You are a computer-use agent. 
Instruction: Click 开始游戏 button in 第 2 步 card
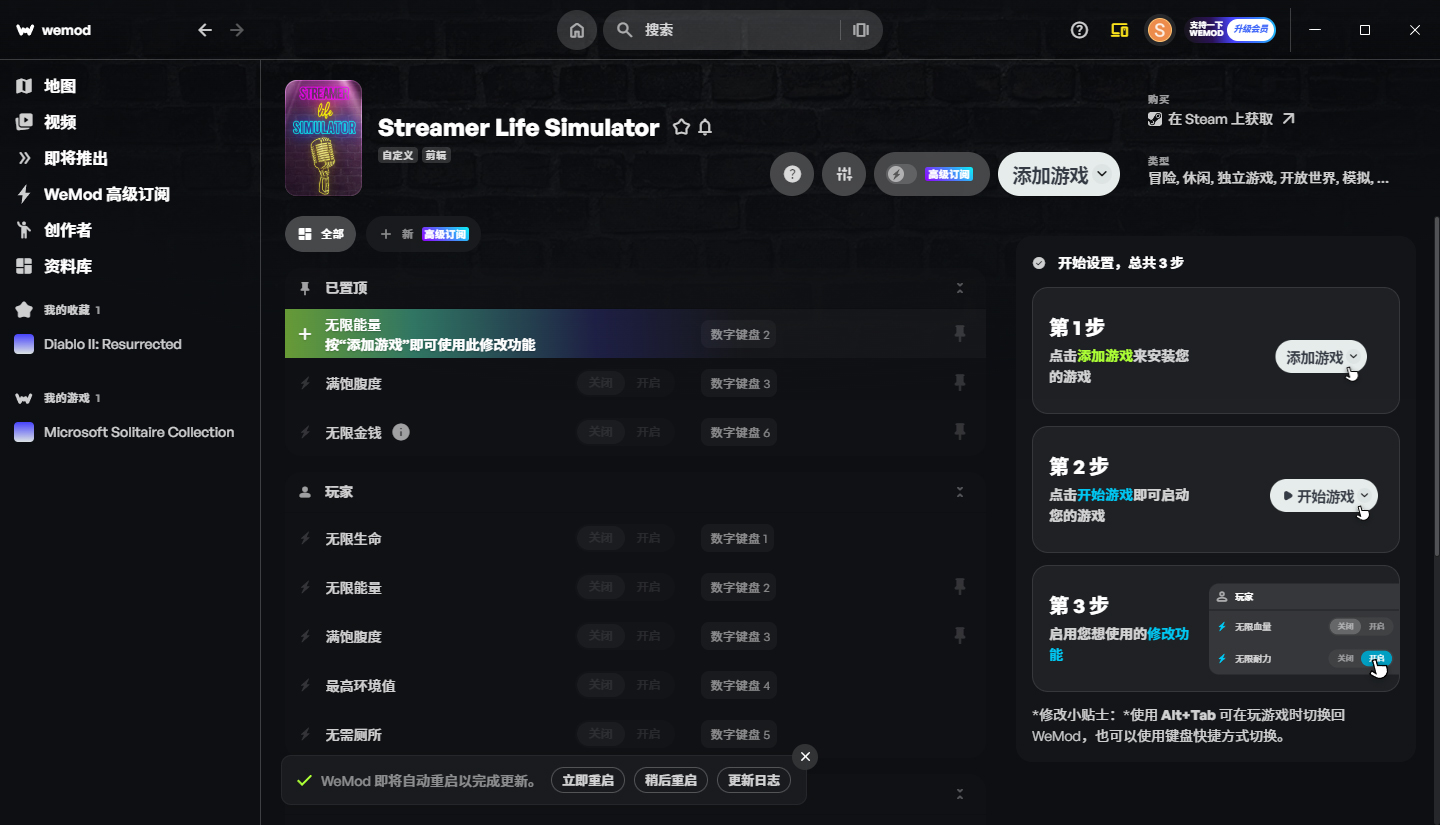(1324, 496)
